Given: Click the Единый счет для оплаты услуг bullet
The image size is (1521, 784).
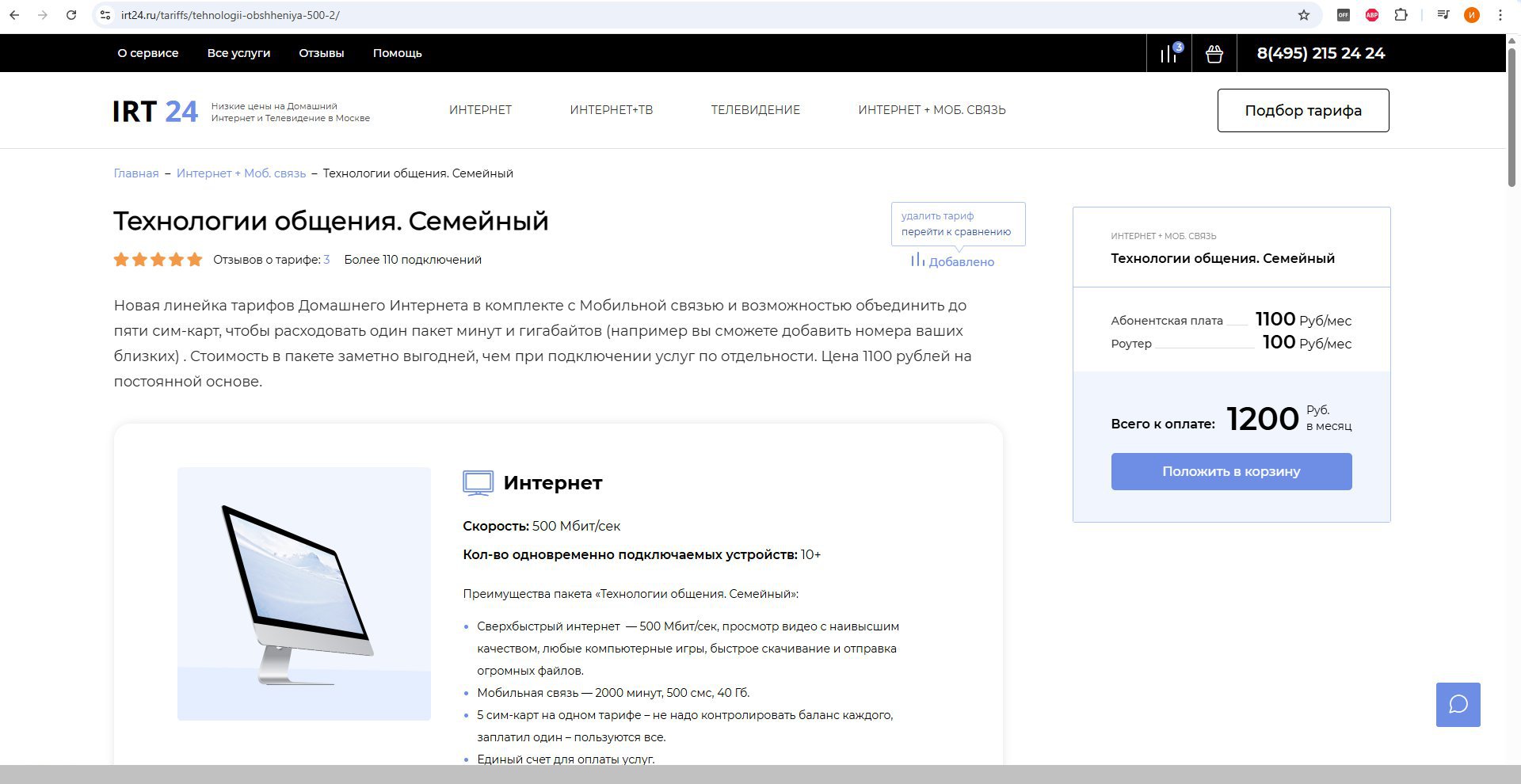Looking at the screenshot, I should point(566,759).
